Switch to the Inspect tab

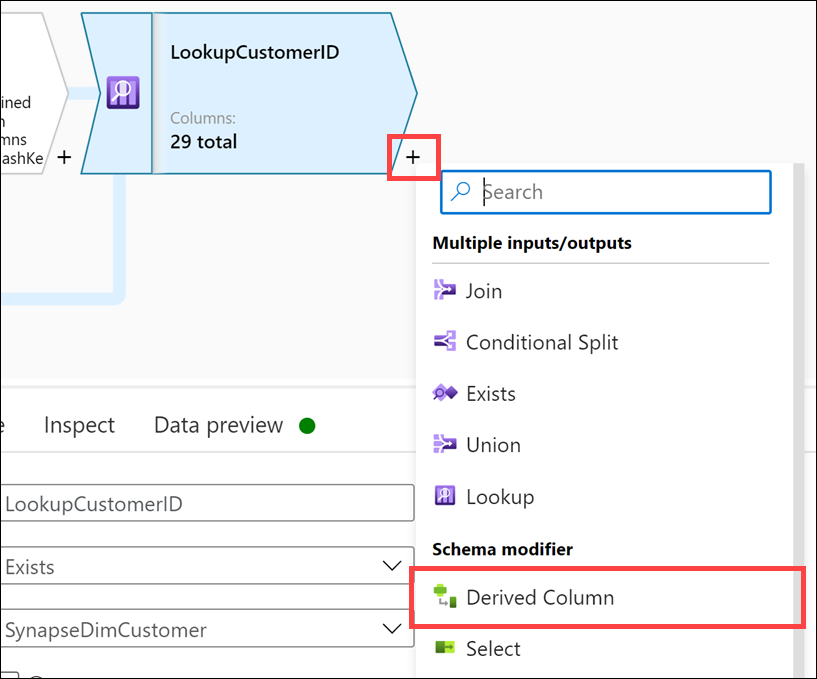pos(79,425)
